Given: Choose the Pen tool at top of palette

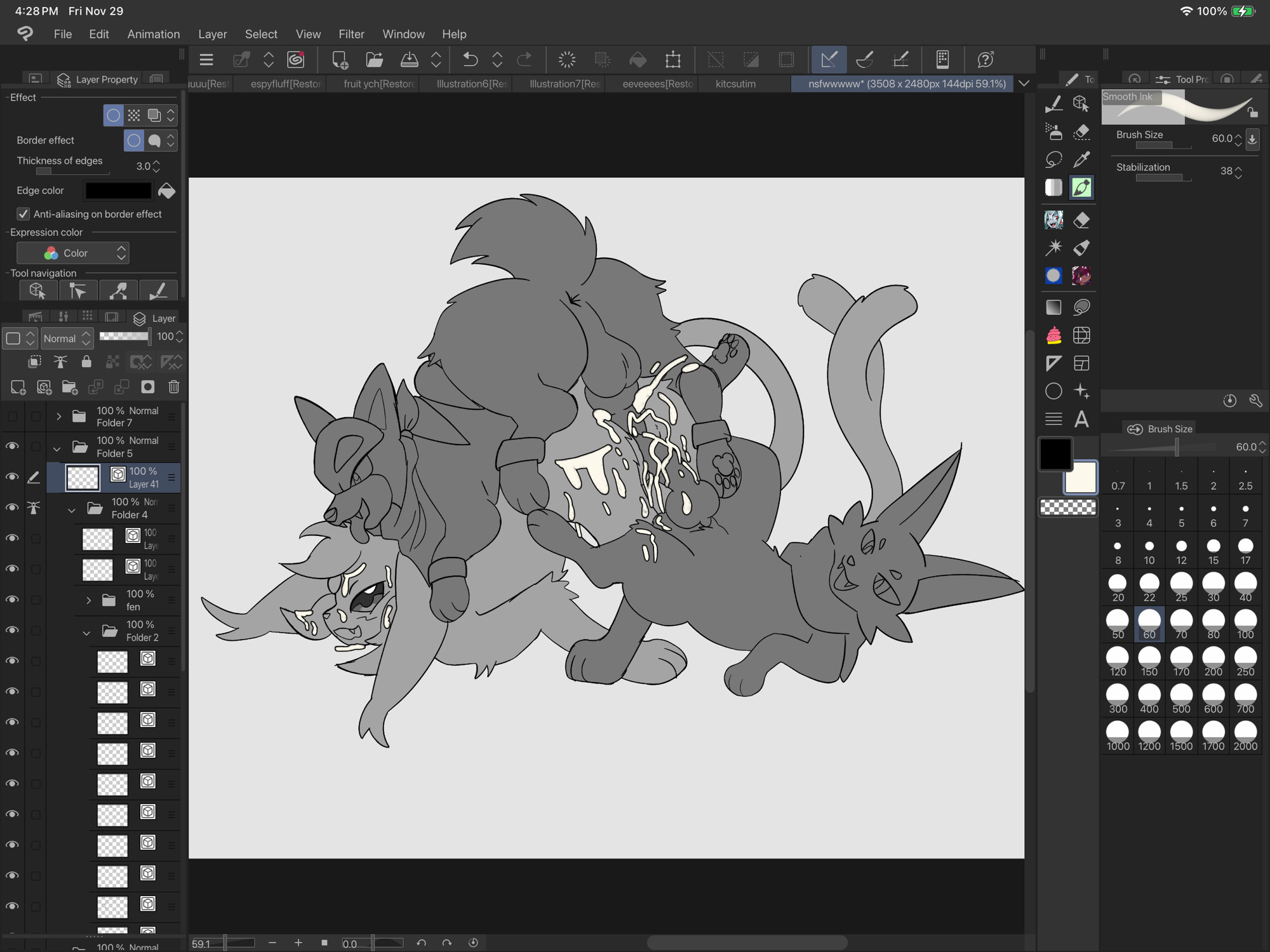Looking at the screenshot, I should [x=1053, y=103].
